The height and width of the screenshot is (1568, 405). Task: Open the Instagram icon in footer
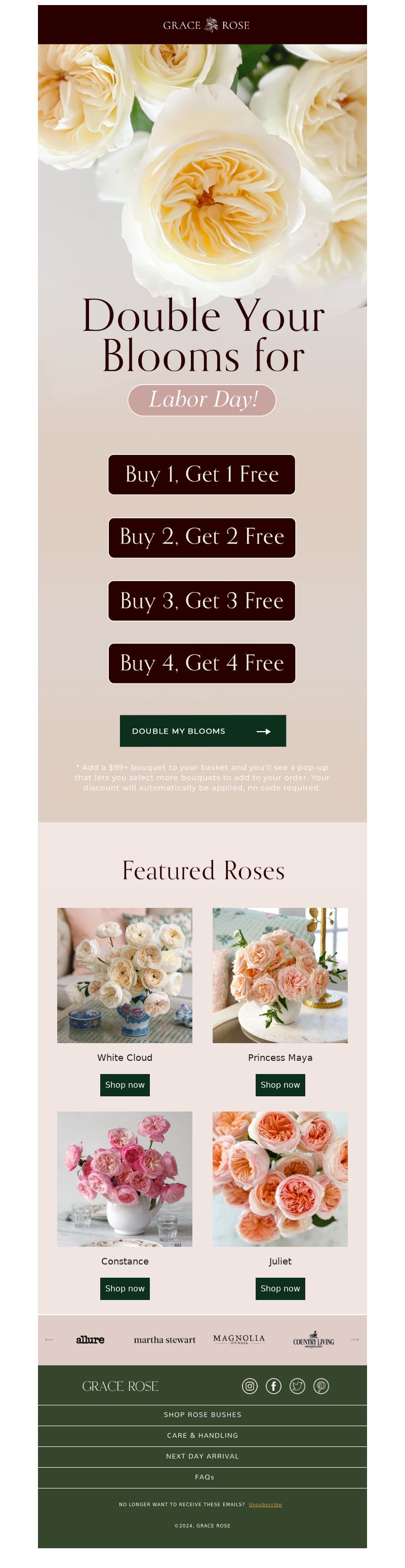249,1386
